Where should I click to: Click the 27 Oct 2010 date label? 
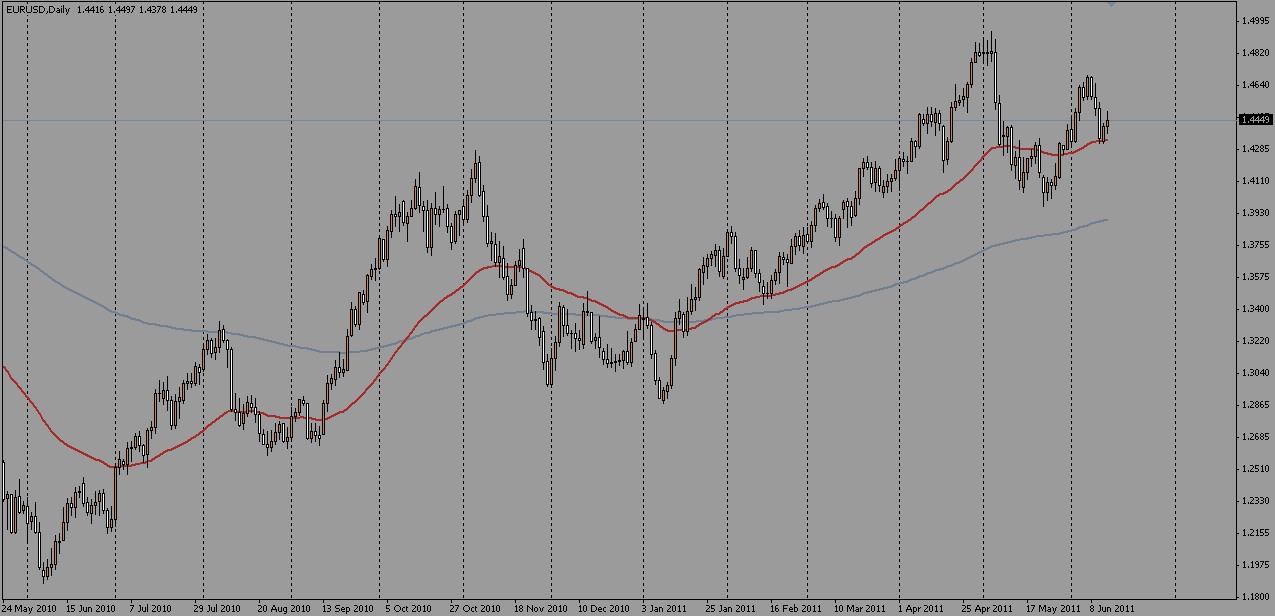click(473, 608)
